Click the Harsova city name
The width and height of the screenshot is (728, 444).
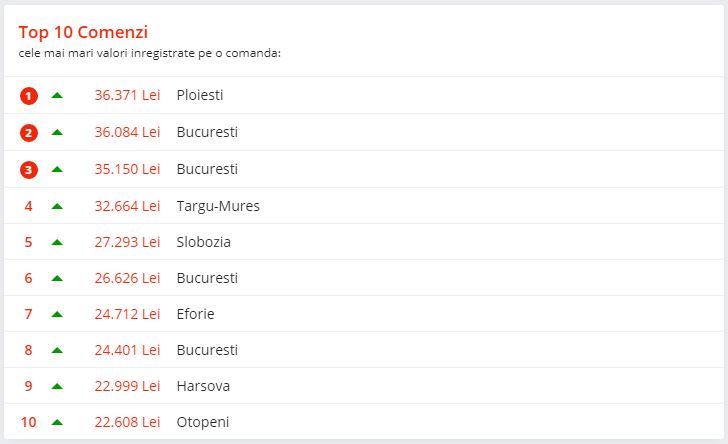(203, 386)
